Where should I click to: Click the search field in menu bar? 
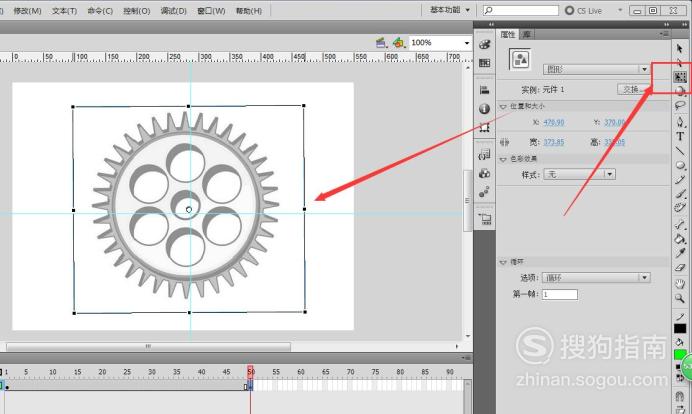tap(521, 10)
